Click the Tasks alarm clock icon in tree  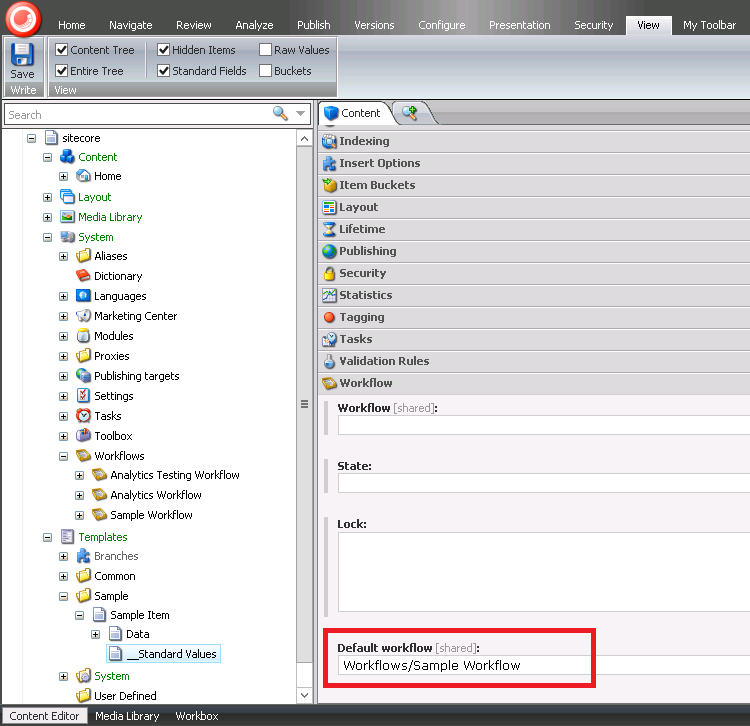click(x=83, y=416)
